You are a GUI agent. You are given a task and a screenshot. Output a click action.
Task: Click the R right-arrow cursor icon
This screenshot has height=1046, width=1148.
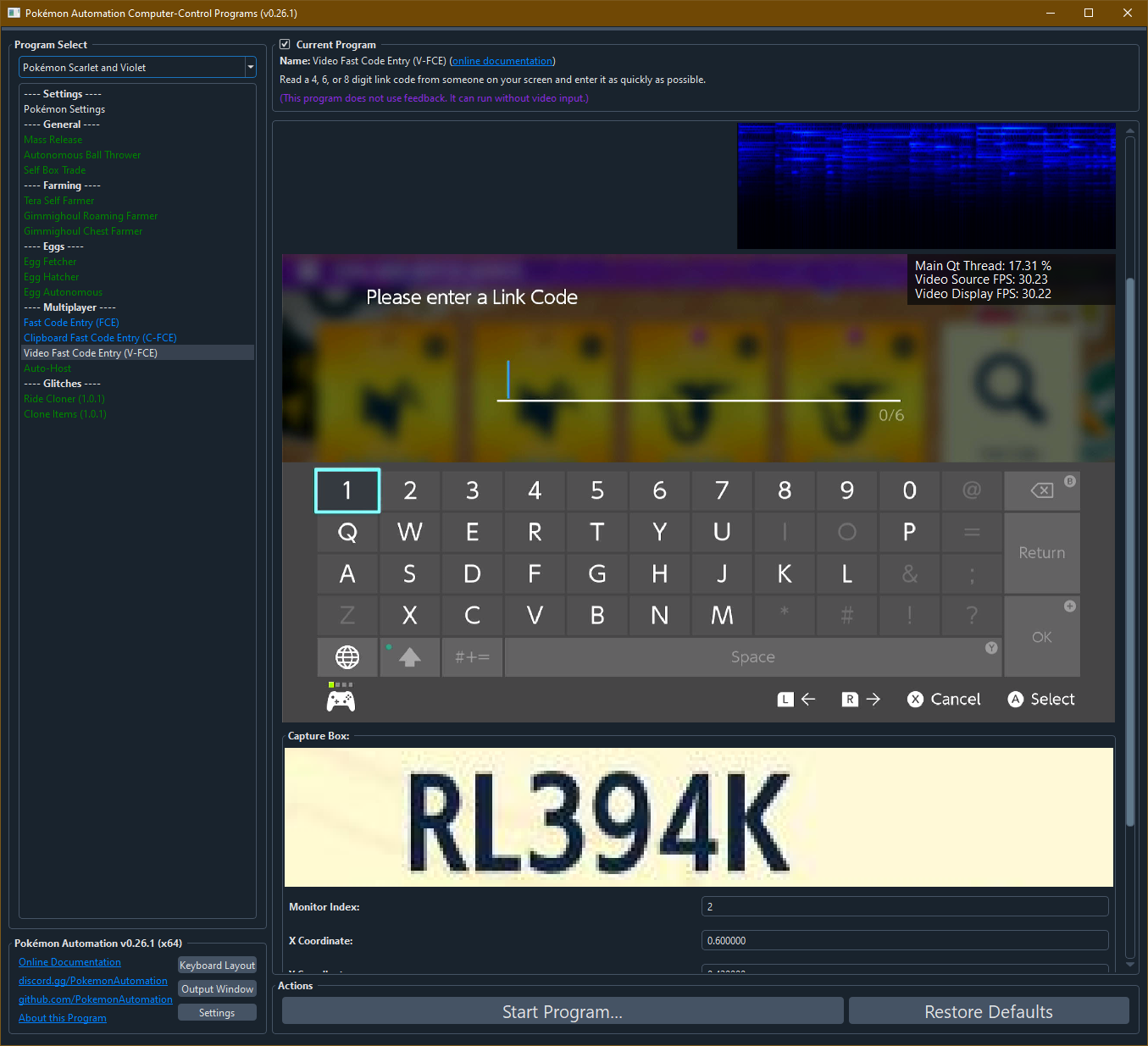861,700
